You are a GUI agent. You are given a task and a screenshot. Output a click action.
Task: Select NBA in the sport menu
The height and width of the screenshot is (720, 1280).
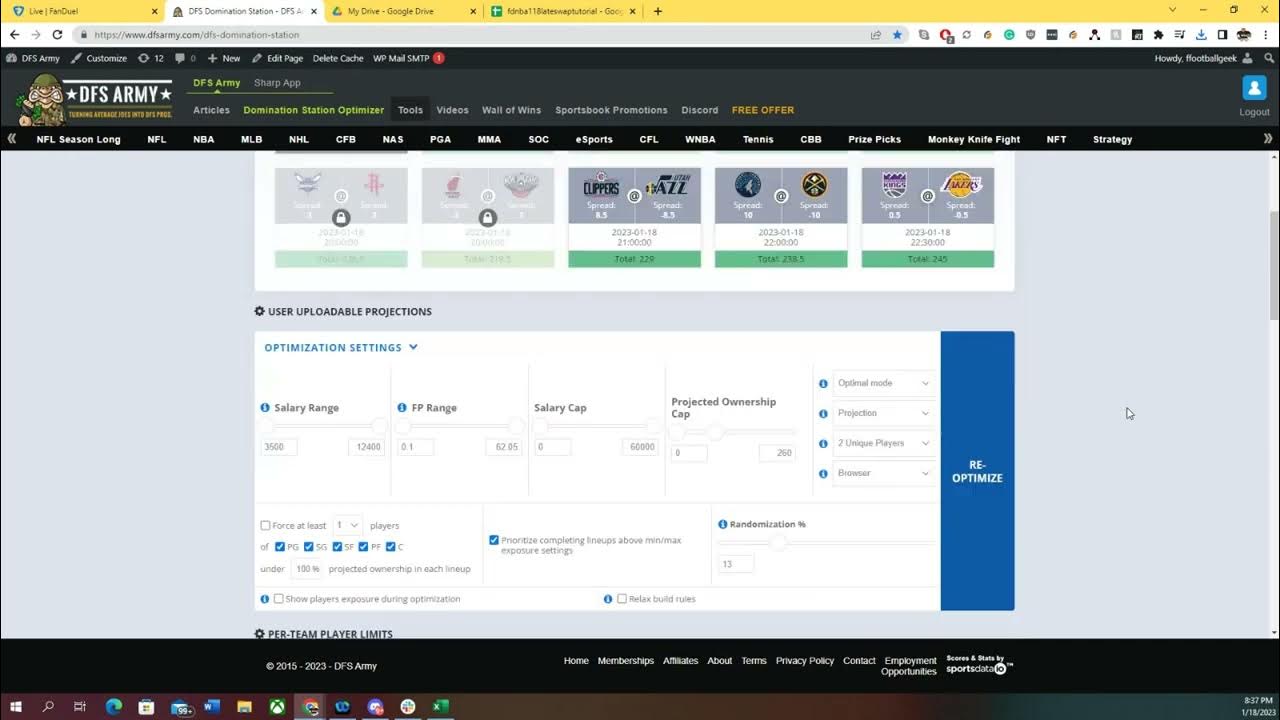pyautogui.click(x=204, y=140)
